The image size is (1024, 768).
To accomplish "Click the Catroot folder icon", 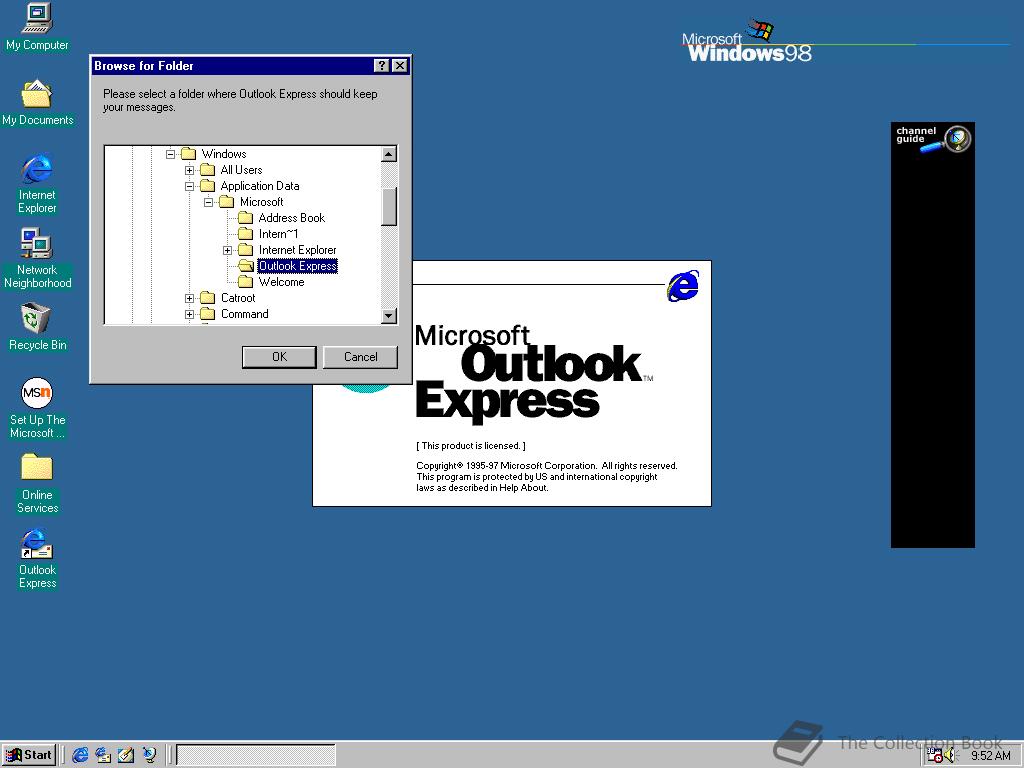I will tap(208, 298).
